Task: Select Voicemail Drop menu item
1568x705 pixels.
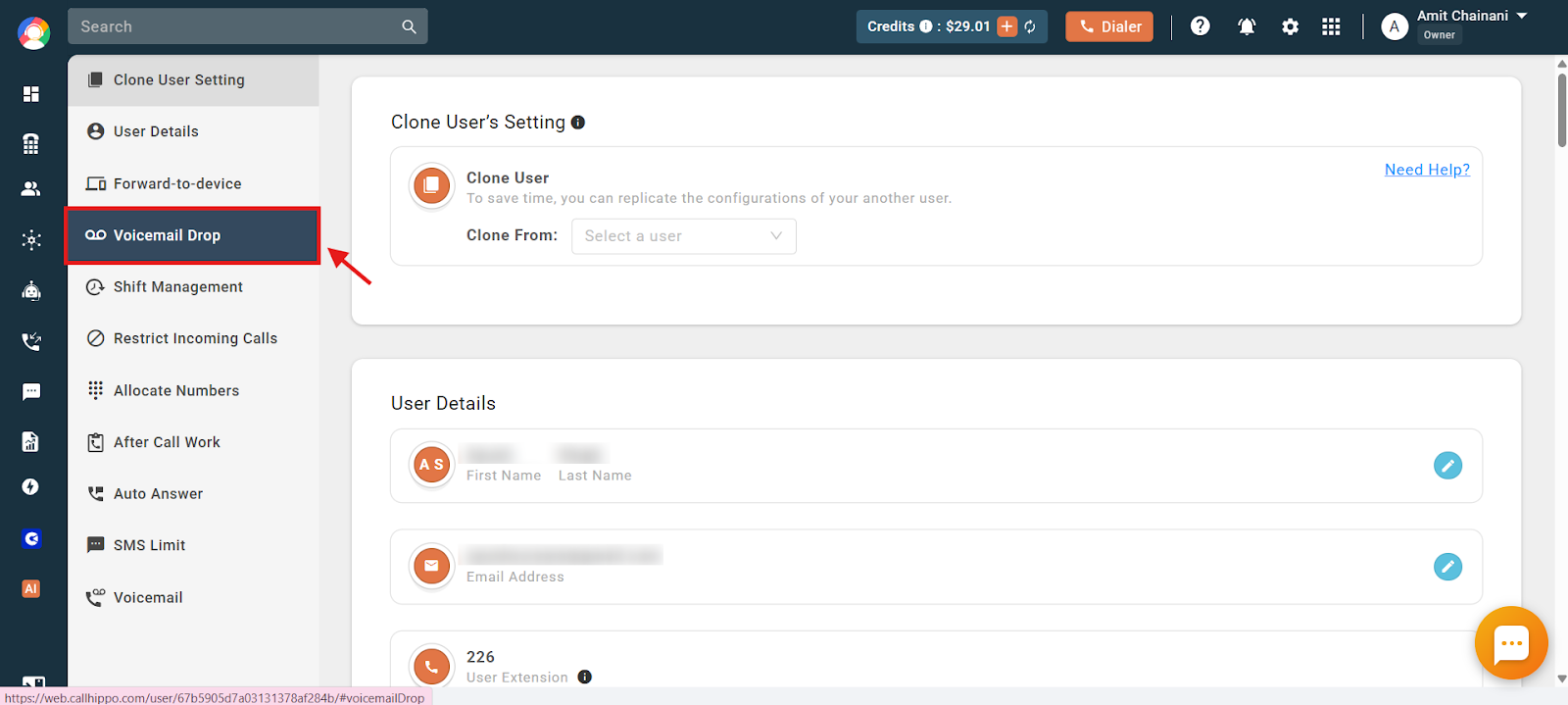Action: (193, 235)
